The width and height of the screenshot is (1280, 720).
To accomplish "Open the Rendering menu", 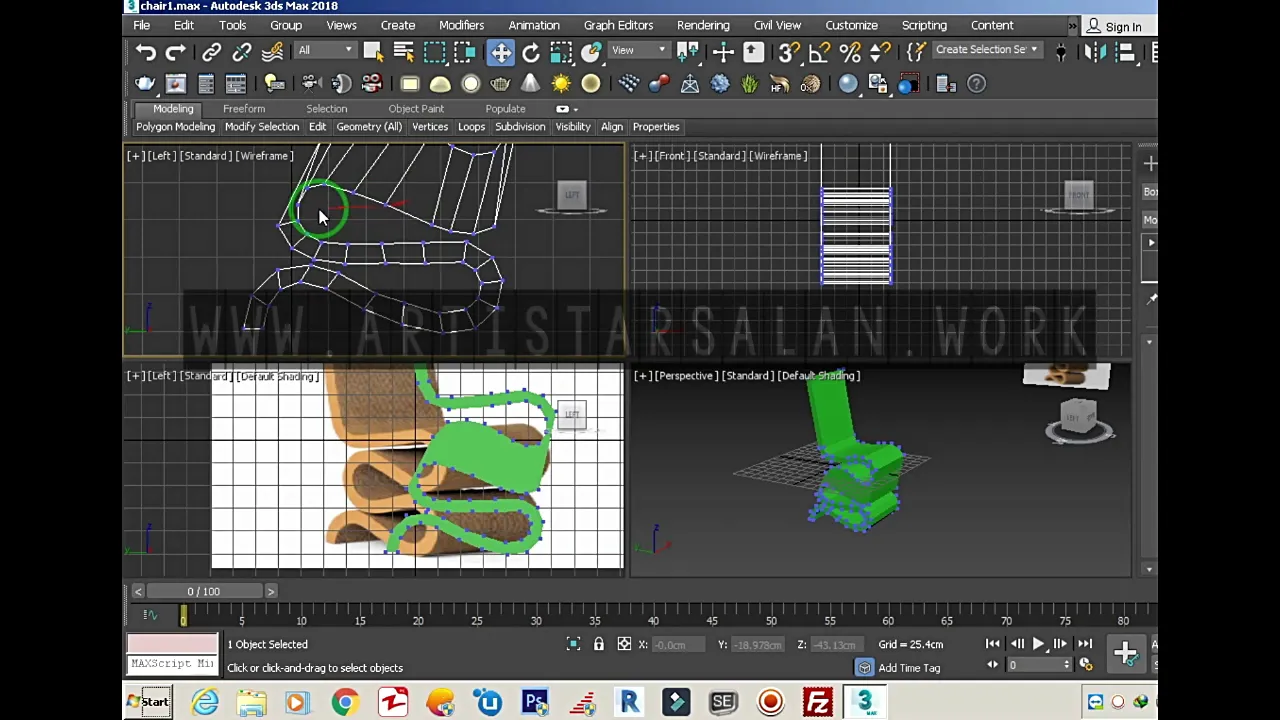I will click(x=703, y=25).
